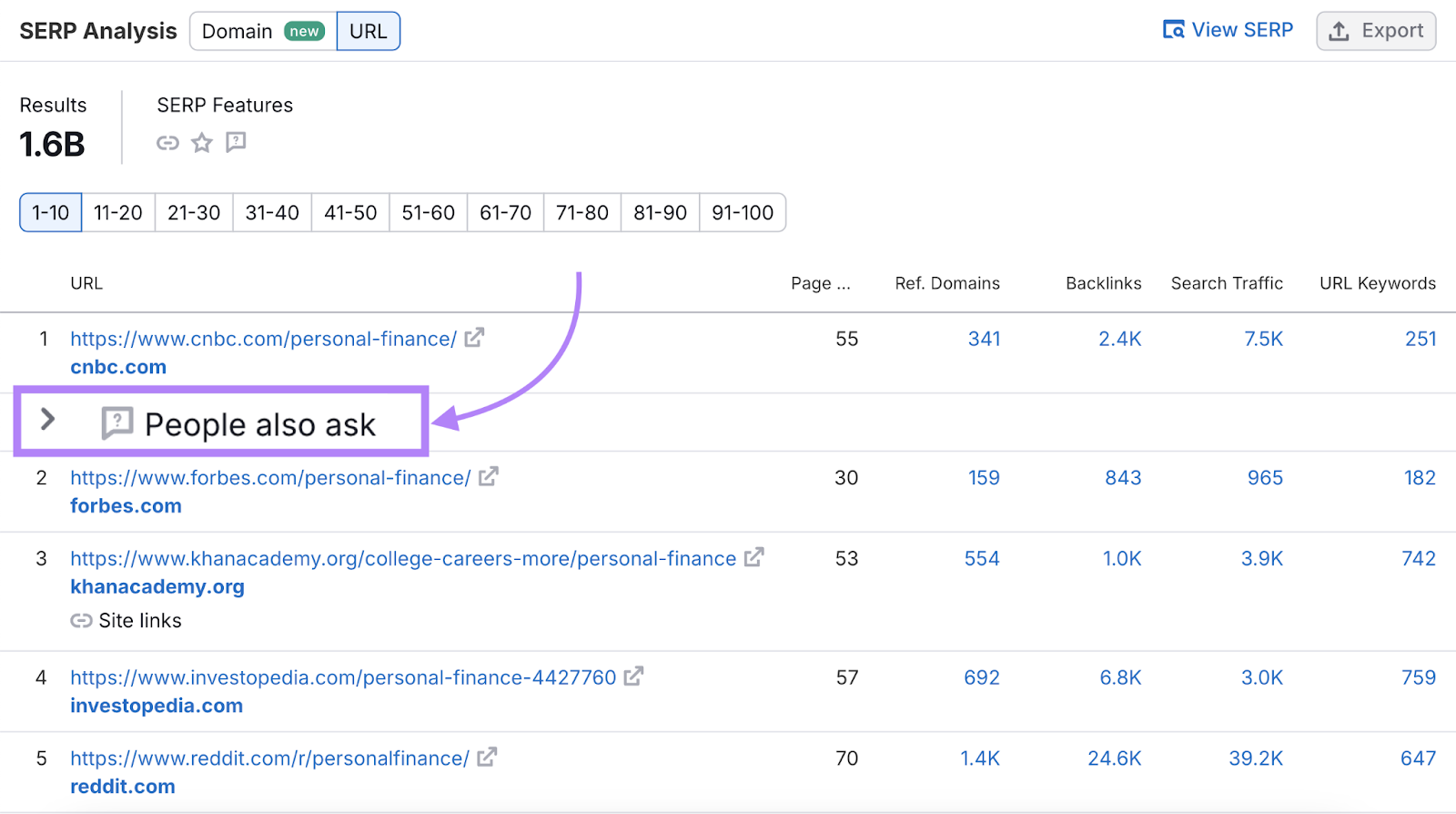Switch SERP Analysis to Domain view
This screenshot has width=1456, height=814.
pyautogui.click(x=262, y=31)
